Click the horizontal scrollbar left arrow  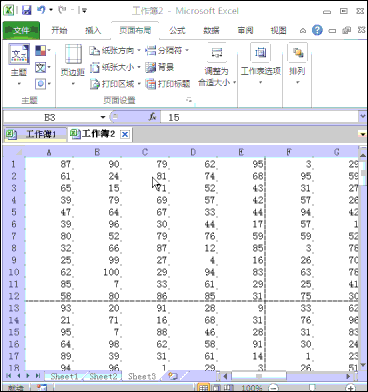225,376
